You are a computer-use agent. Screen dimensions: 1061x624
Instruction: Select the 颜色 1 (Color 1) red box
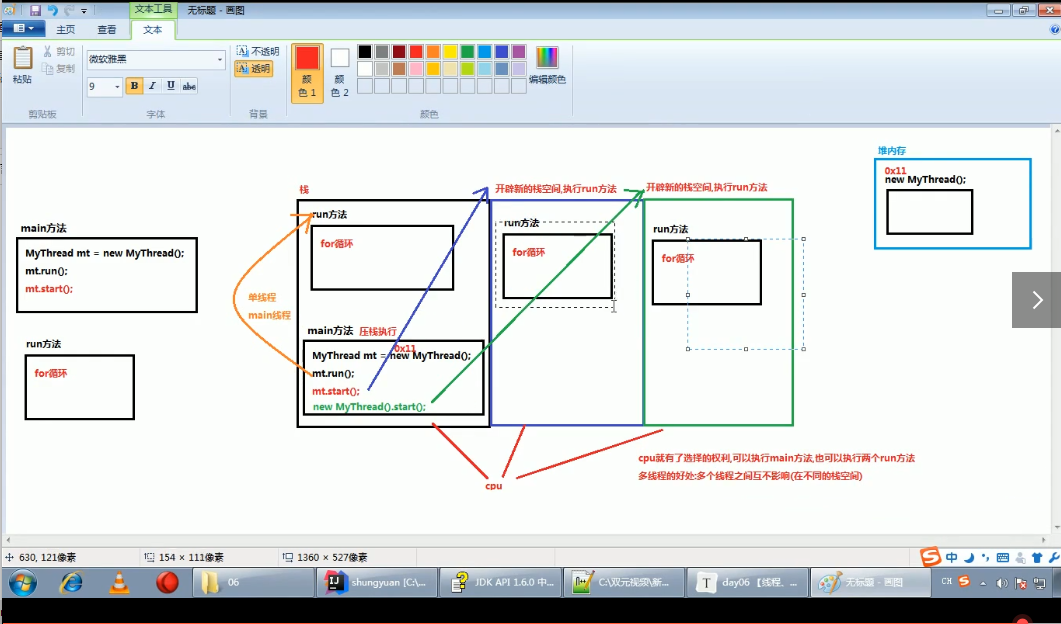pos(307,73)
